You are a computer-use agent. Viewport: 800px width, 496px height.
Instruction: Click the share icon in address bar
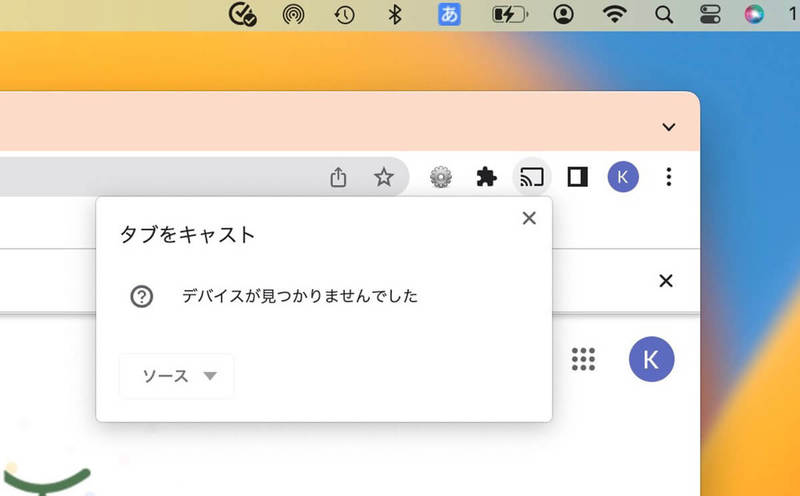coord(338,177)
